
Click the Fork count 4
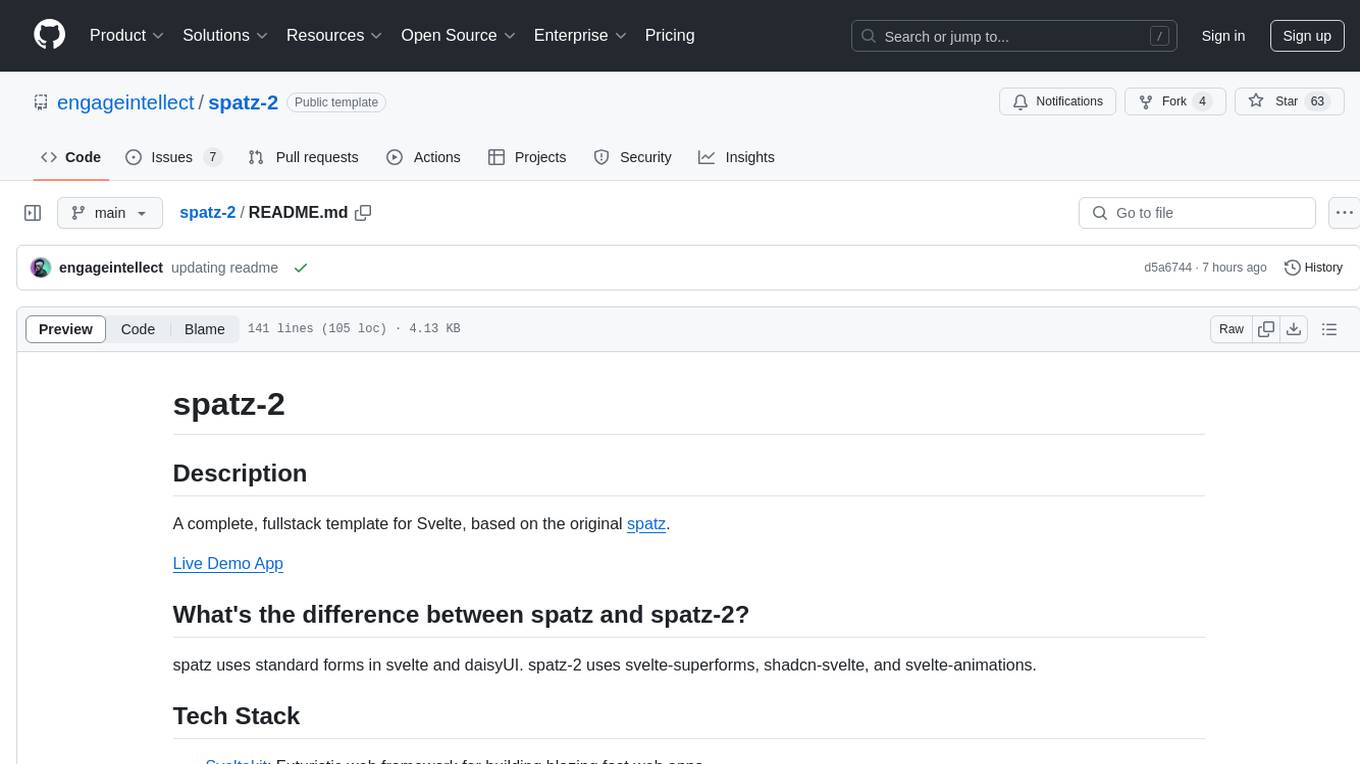click(x=1203, y=101)
